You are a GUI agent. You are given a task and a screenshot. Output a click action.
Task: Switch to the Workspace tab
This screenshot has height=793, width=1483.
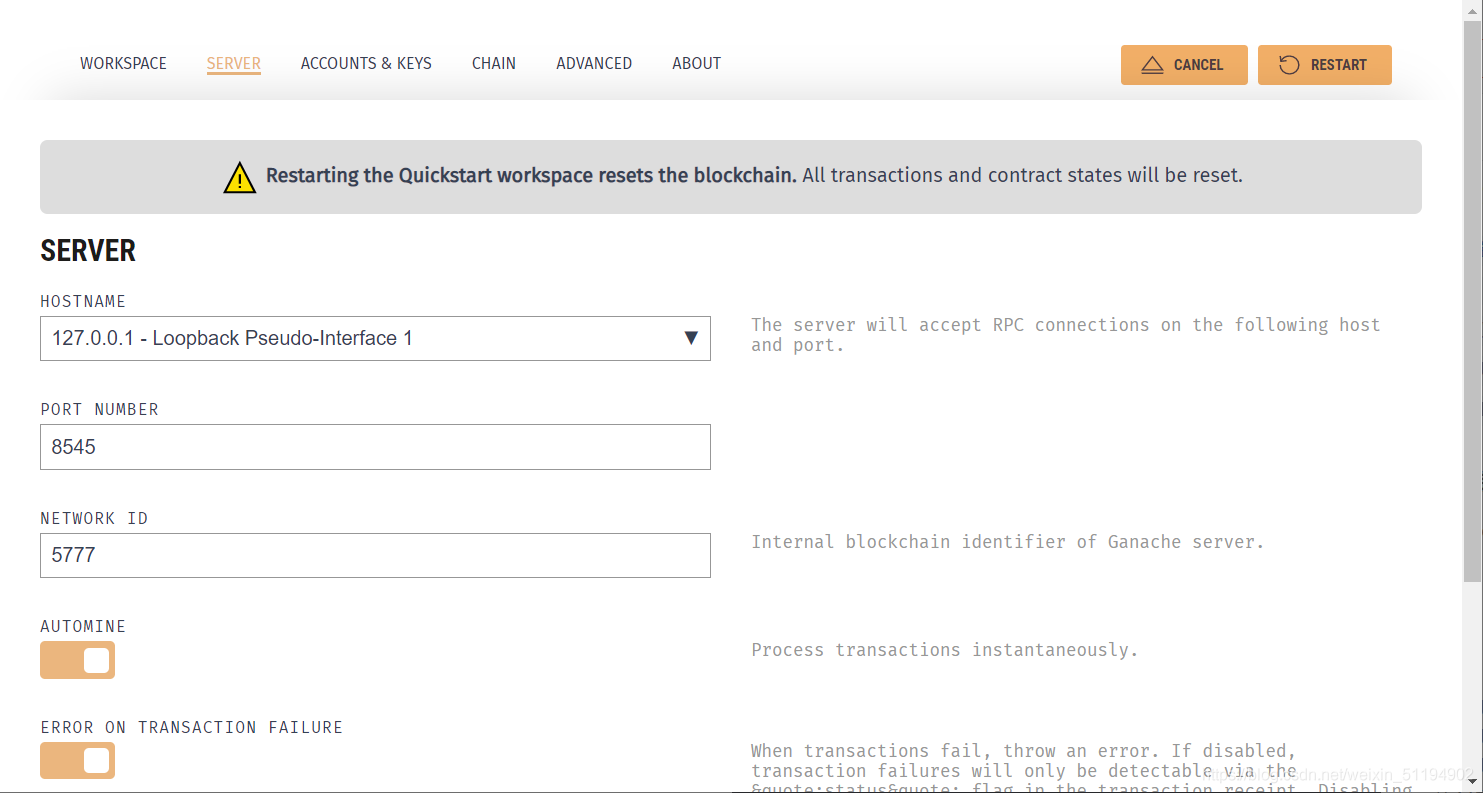(x=123, y=63)
